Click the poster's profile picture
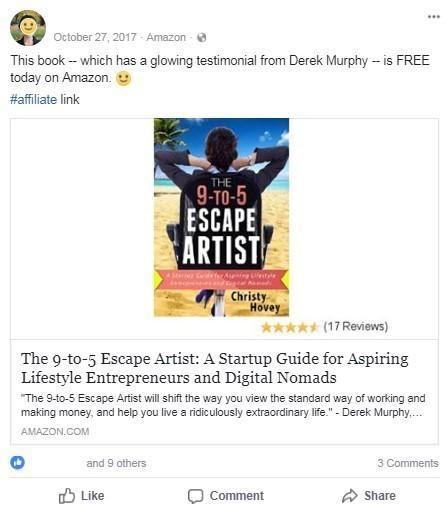The width and height of the screenshot is (446, 511). pos(28,28)
